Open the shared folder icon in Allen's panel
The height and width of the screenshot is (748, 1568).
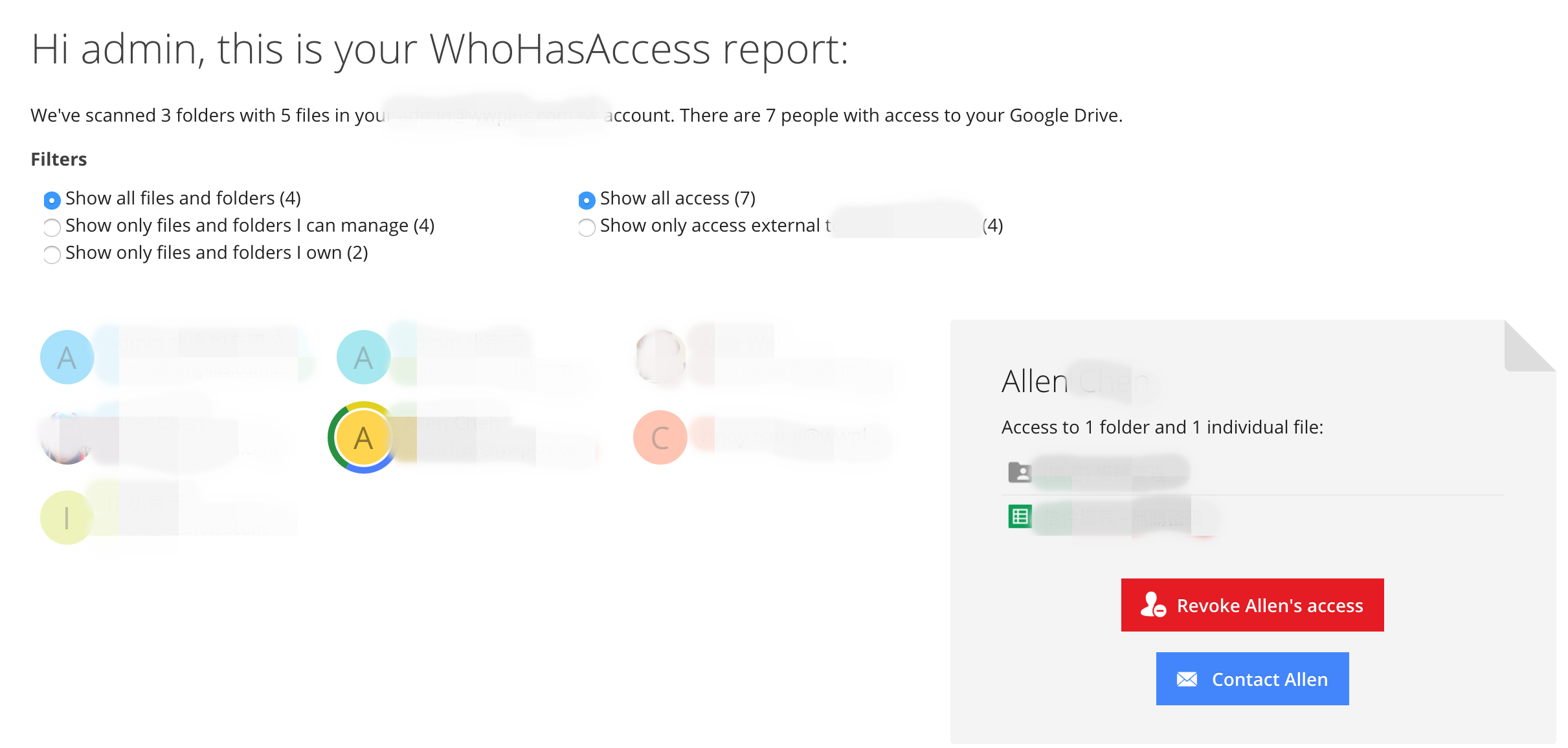1020,472
